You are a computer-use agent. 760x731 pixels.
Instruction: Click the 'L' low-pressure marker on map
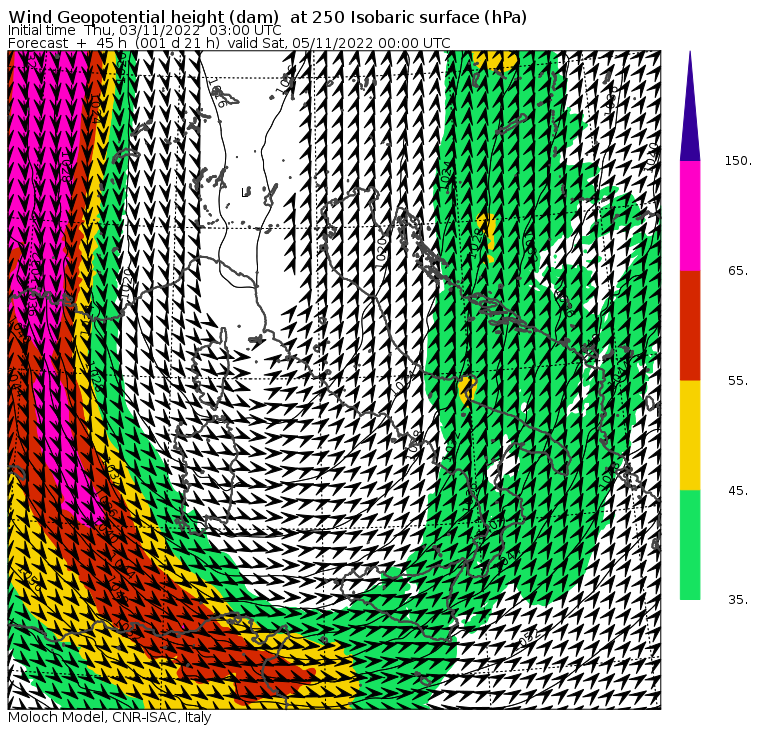pos(245,192)
